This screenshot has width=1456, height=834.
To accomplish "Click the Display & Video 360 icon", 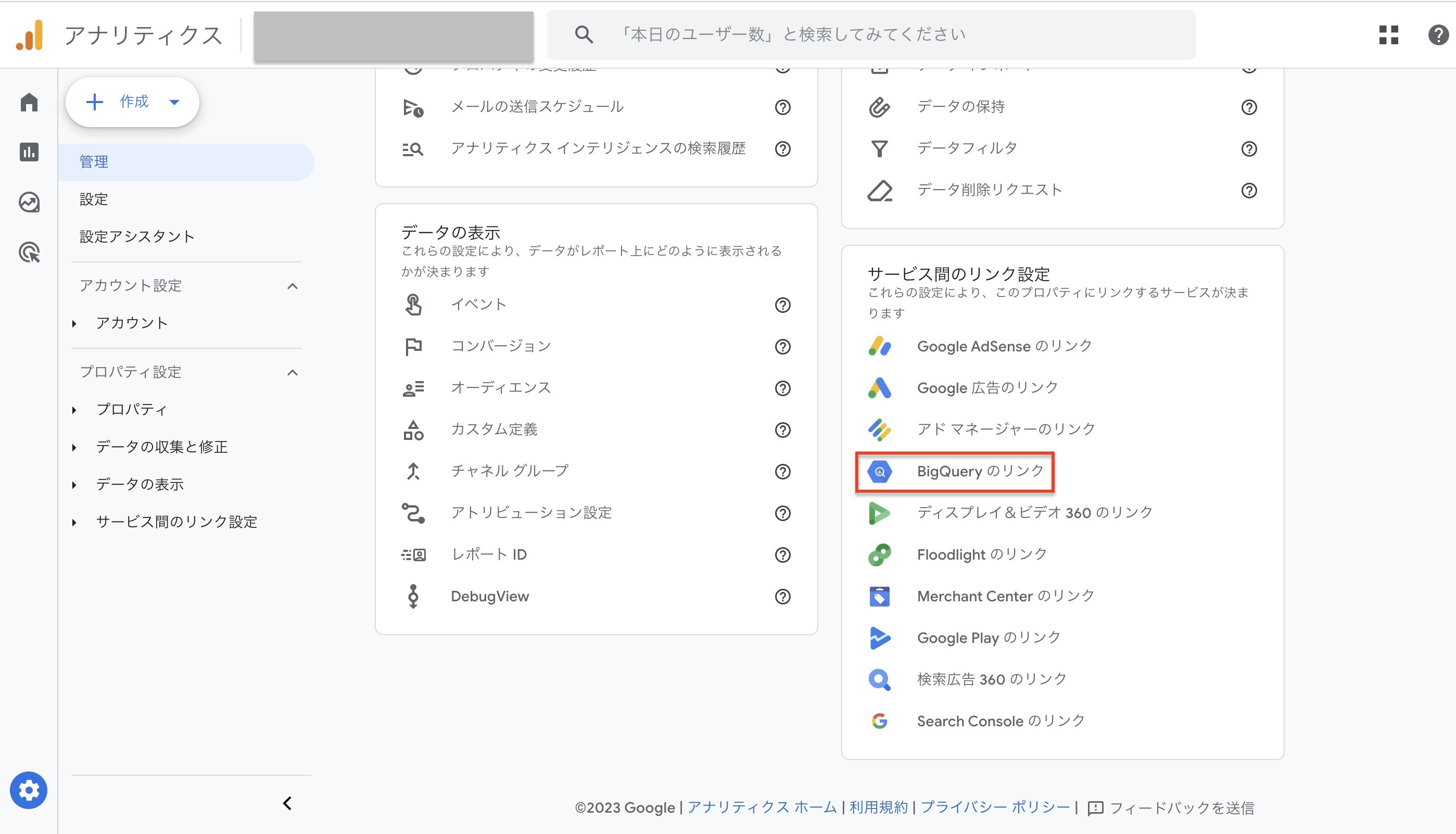I will [x=879, y=513].
